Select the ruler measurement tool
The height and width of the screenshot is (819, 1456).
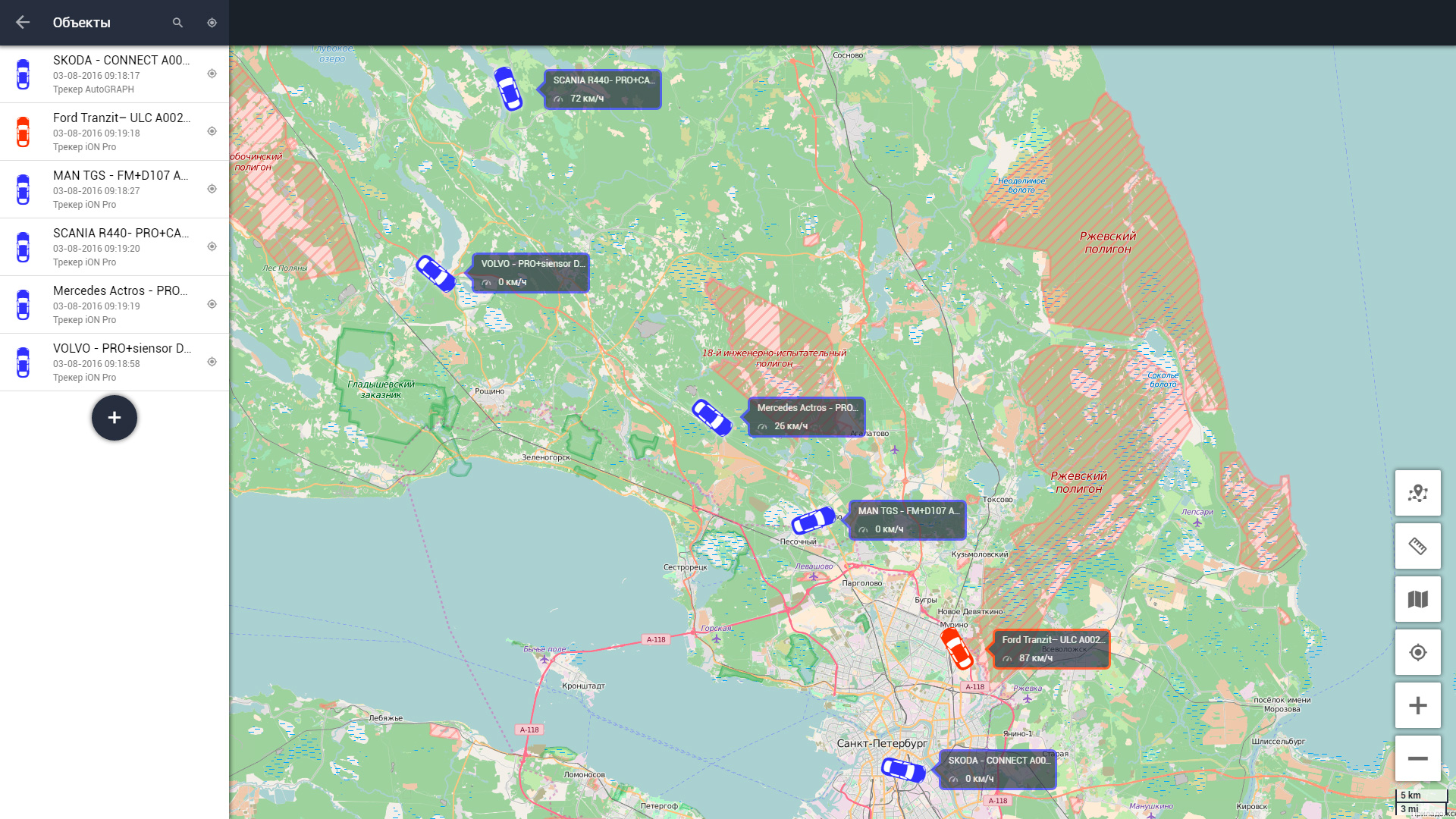pyautogui.click(x=1418, y=546)
